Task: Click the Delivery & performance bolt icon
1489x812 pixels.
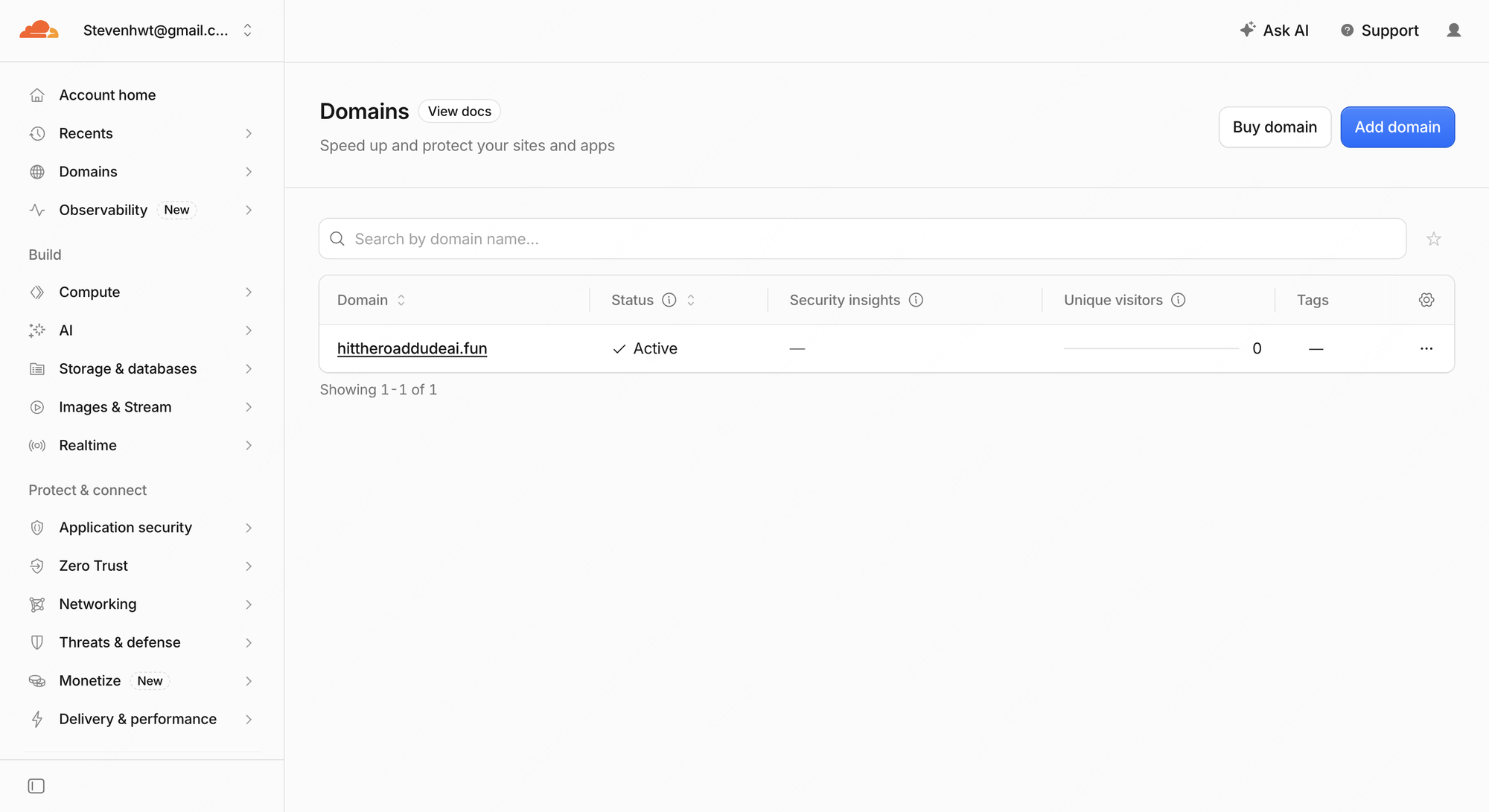Action: [37, 719]
